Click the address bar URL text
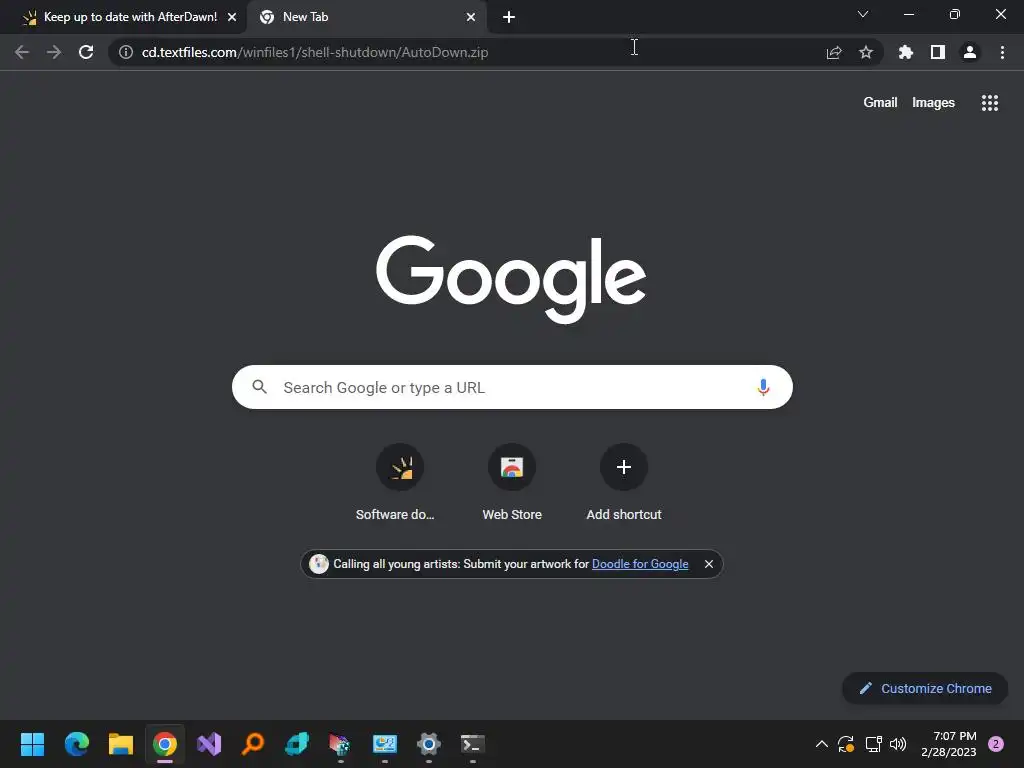Screen dimensions: 1024x768 (315, 52)
